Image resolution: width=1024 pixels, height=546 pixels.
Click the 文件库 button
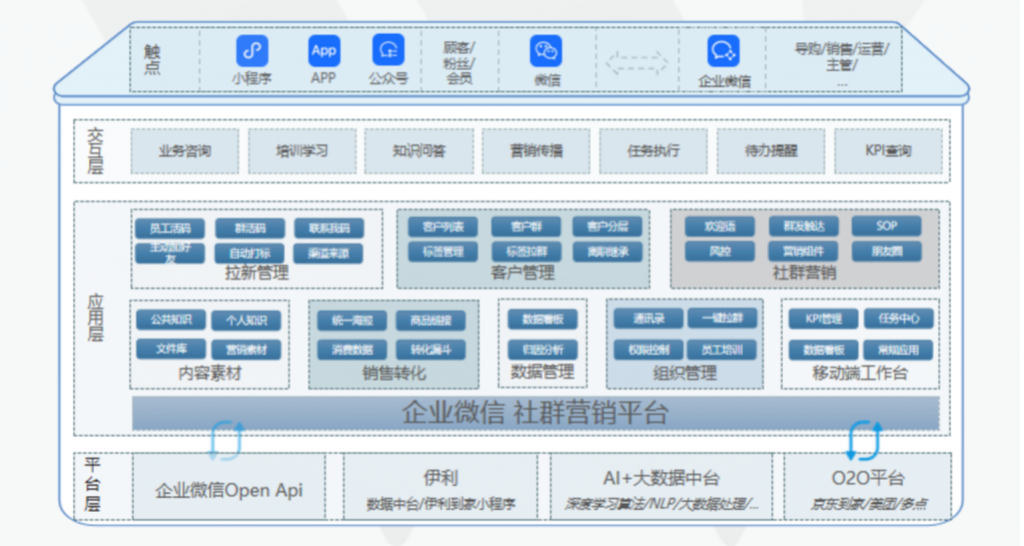click(171, 349)
